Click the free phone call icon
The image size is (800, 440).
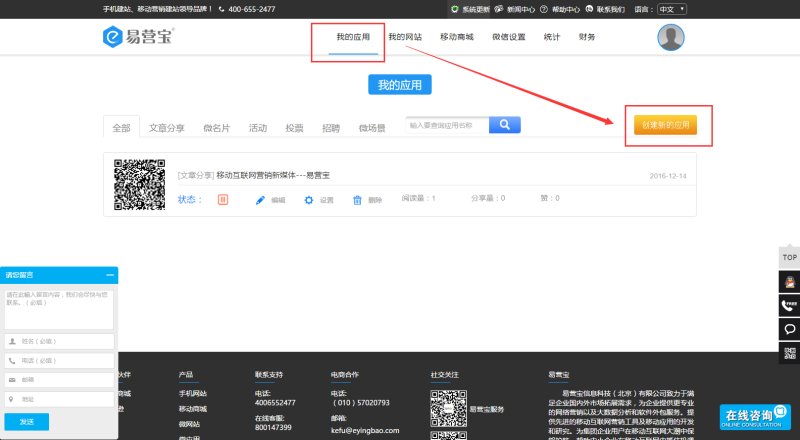click(789, 305)
